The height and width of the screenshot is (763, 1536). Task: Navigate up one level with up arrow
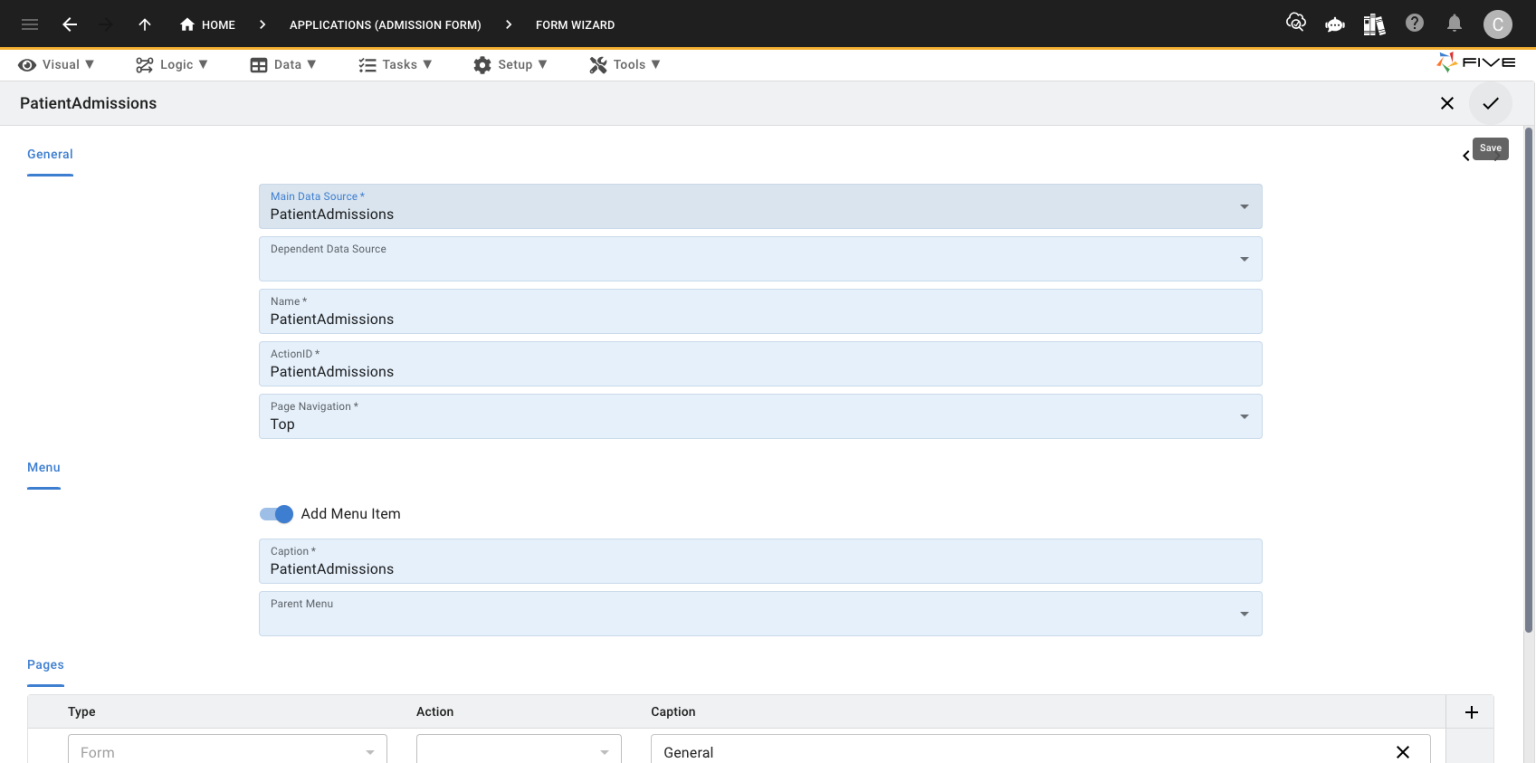(x=145, y=25)
